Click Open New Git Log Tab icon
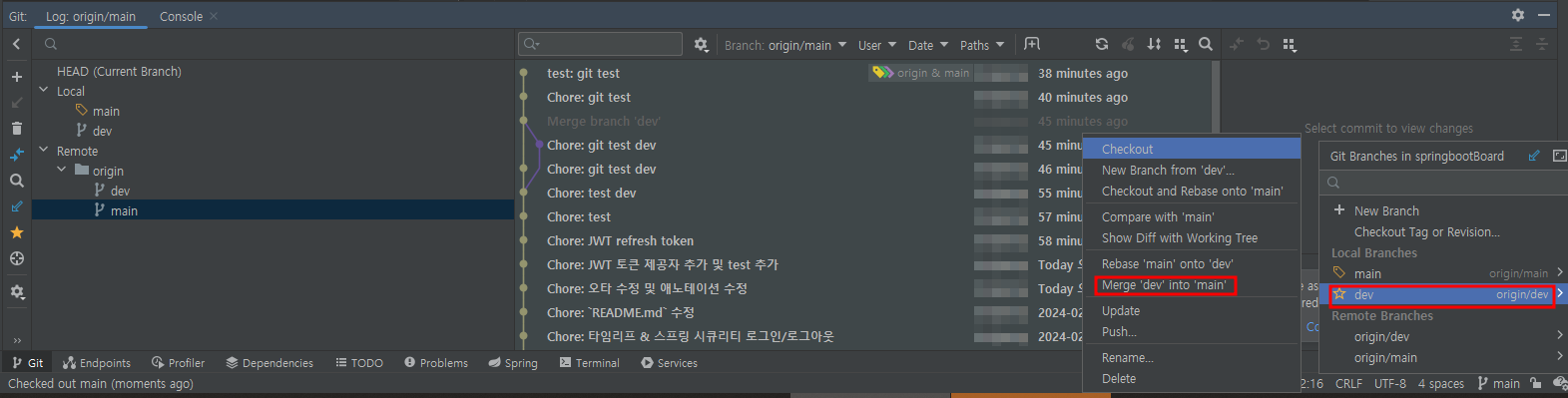Viewport: 1568px width, 398px height. (x=1032, y=44)
